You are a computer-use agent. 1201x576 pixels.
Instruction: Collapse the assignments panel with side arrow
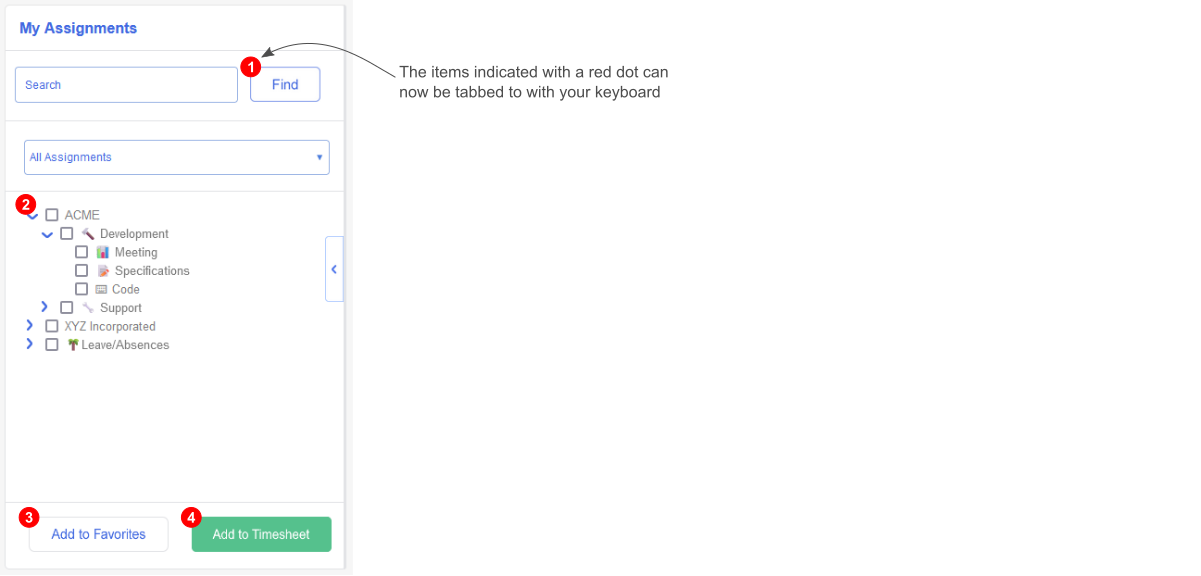[334, 269]
